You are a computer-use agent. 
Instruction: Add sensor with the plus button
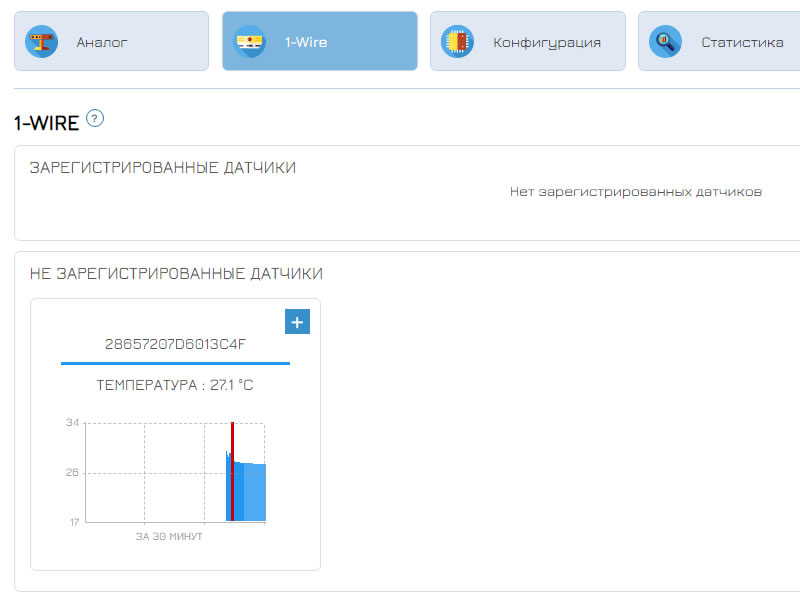click(x=298, y=321)
